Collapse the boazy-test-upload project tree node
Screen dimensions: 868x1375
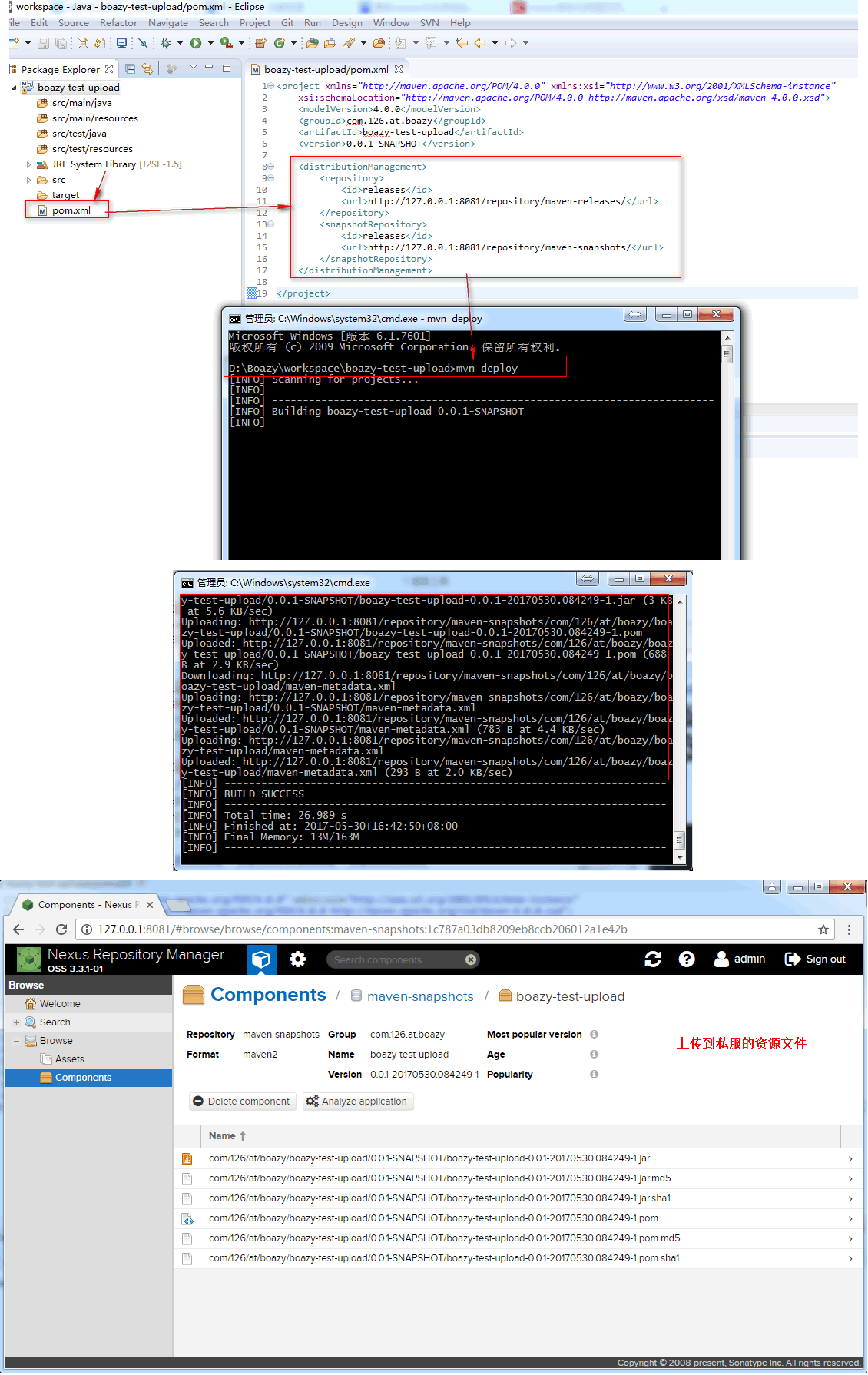click(15, 88)
